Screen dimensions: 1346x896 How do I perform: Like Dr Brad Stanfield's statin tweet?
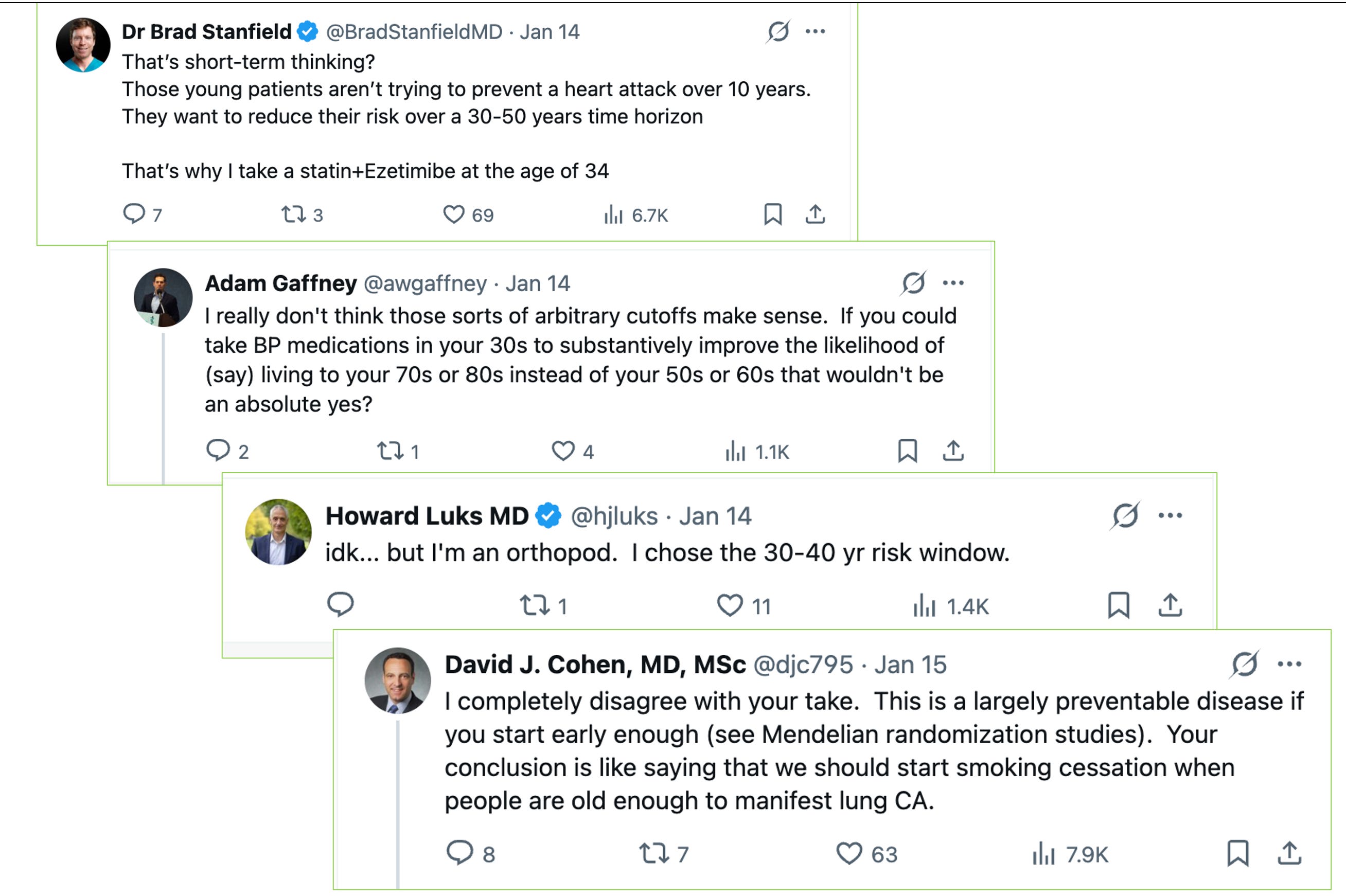coord(454,214)
